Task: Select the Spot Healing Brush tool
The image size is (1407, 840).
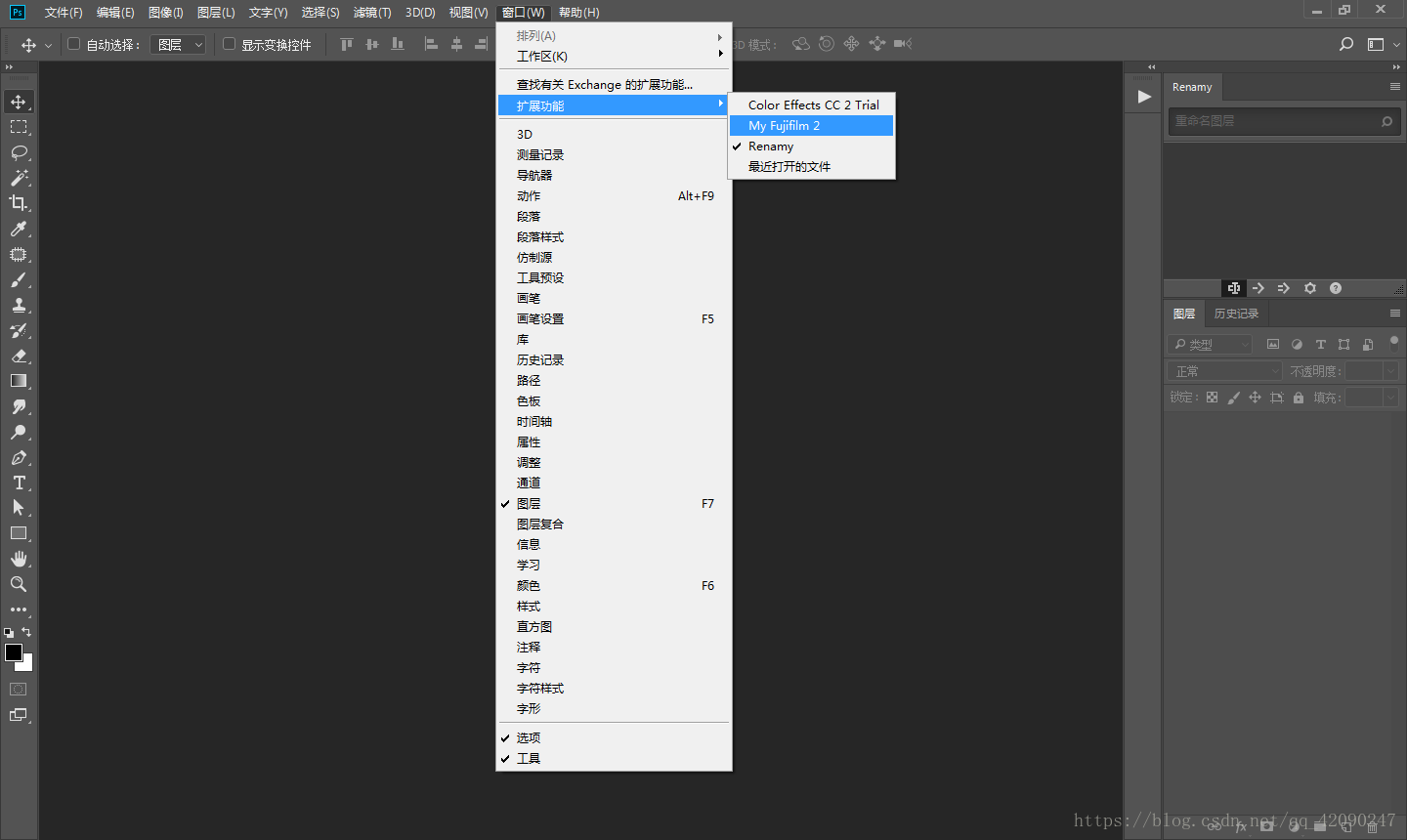Action: point(19,254)
